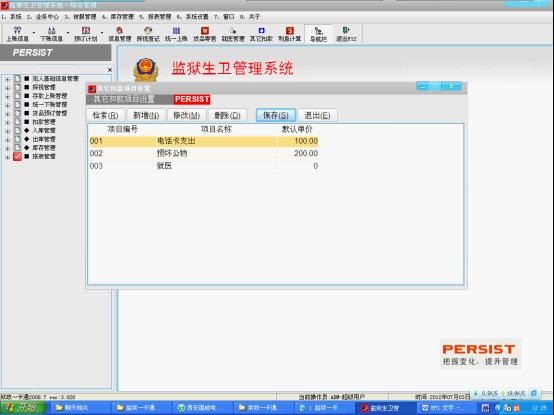The image size is (554, 415).
Task: Close the left navigation panel with X
Action: click(x=110, y=70)
